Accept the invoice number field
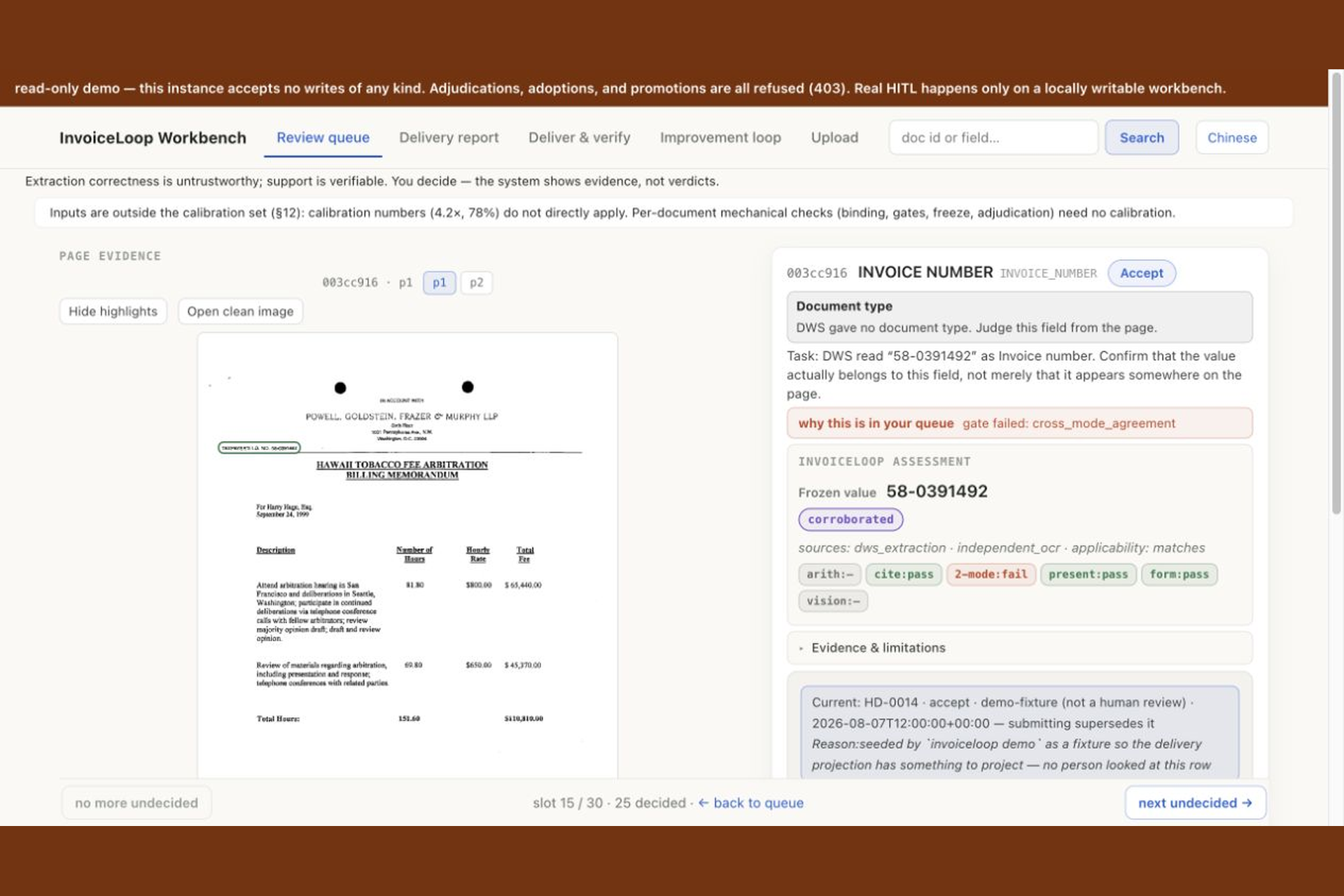The width and height of the screenshot is (1344, 896). point(1141,273)
